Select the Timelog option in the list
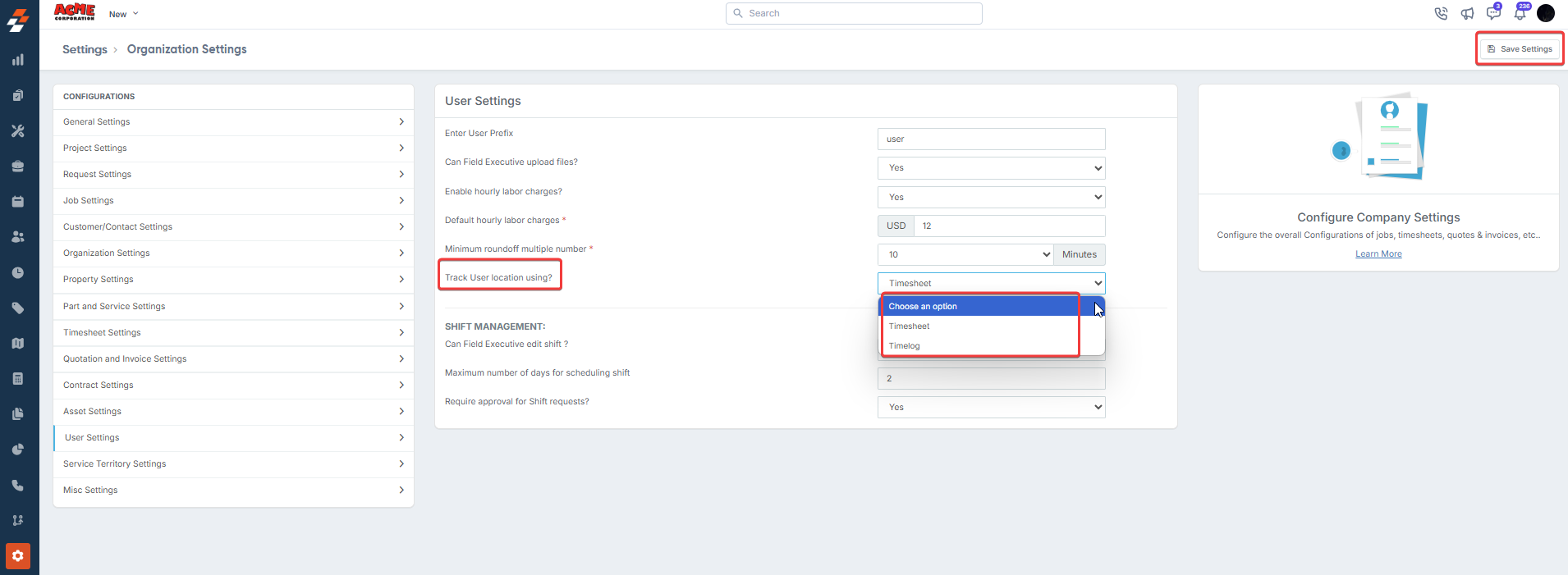Viewport: 1568px width, 575px height. coord(992,345)
